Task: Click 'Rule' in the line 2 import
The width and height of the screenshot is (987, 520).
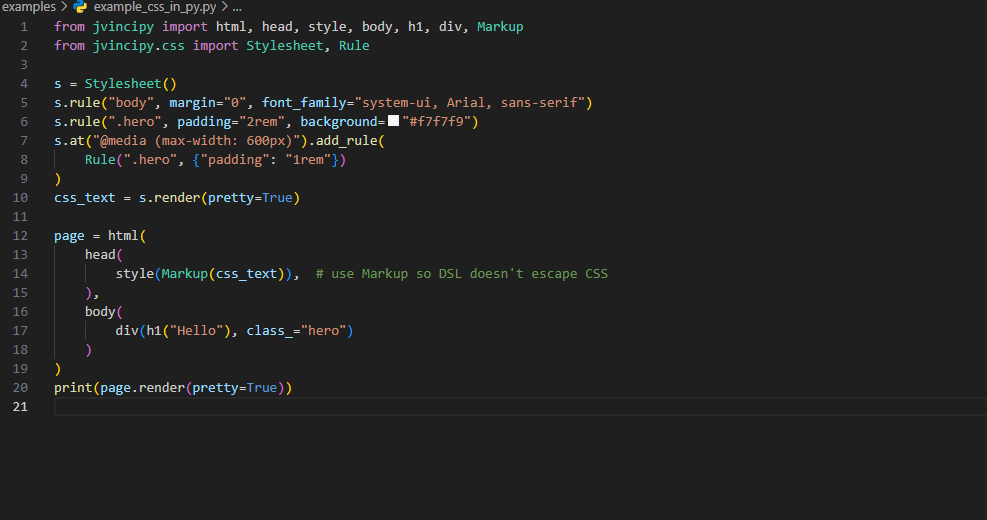Action: coord(354,46)
